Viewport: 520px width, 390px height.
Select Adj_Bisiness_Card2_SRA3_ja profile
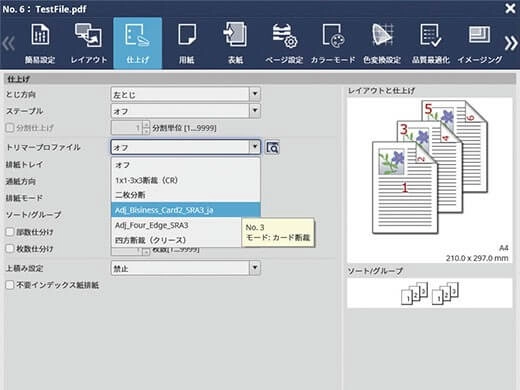(x=186, y=210)
